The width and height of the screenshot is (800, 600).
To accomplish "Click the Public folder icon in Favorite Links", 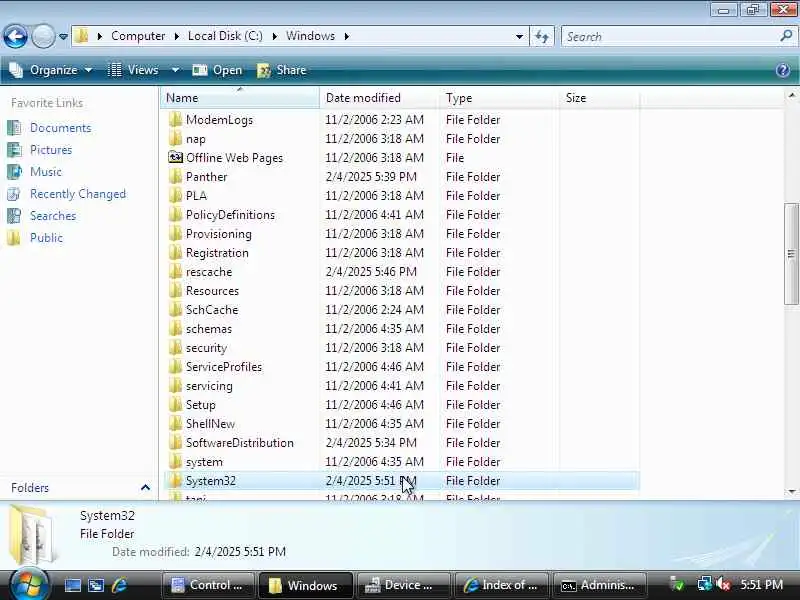I will pos(14,238).
